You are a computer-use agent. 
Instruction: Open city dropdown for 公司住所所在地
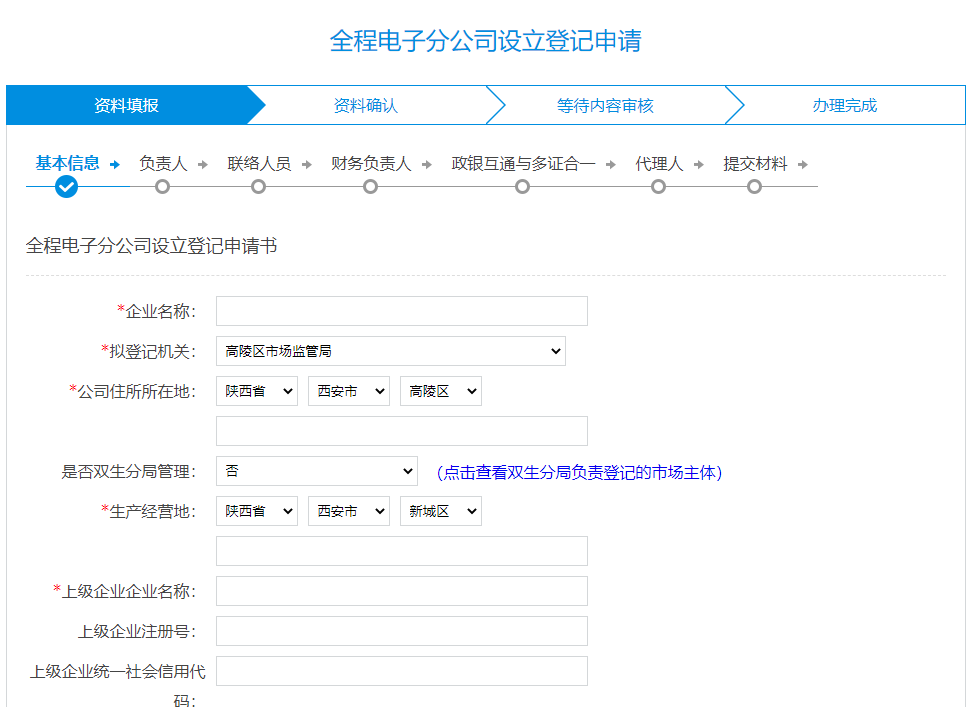[349, 391]
